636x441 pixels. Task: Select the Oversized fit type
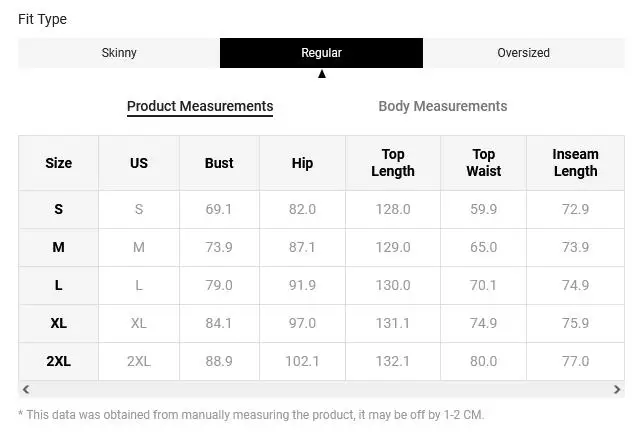pos(523,53)
